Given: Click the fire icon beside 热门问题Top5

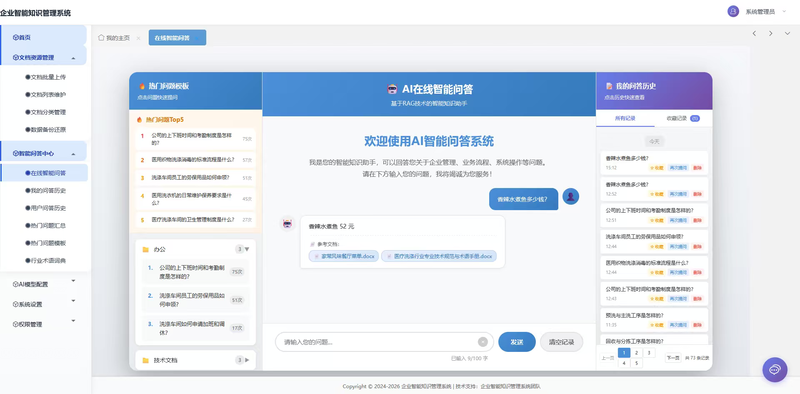Looking at the screenshot, I should (140, 120).
